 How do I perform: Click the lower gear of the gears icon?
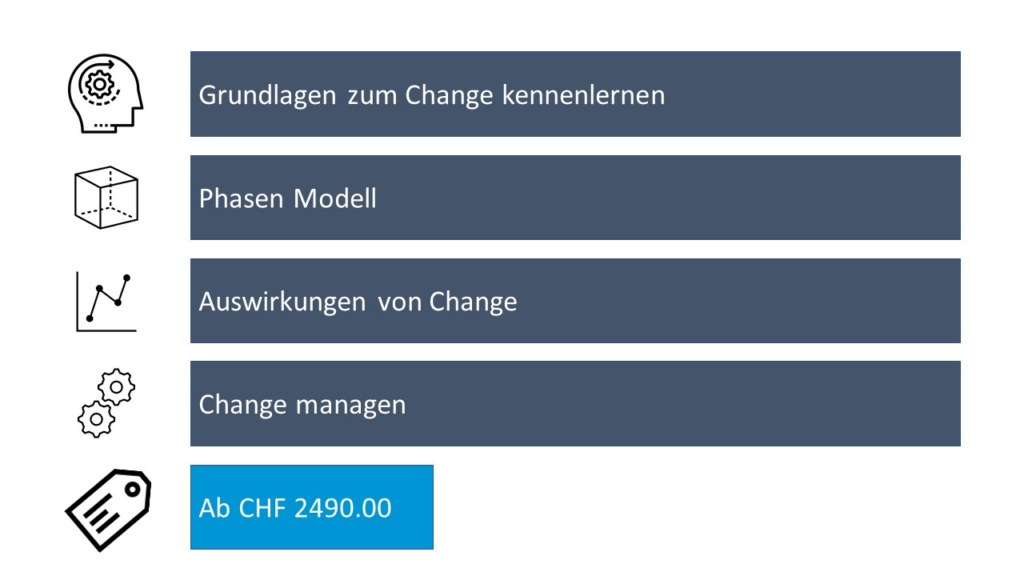click(96, 419)
